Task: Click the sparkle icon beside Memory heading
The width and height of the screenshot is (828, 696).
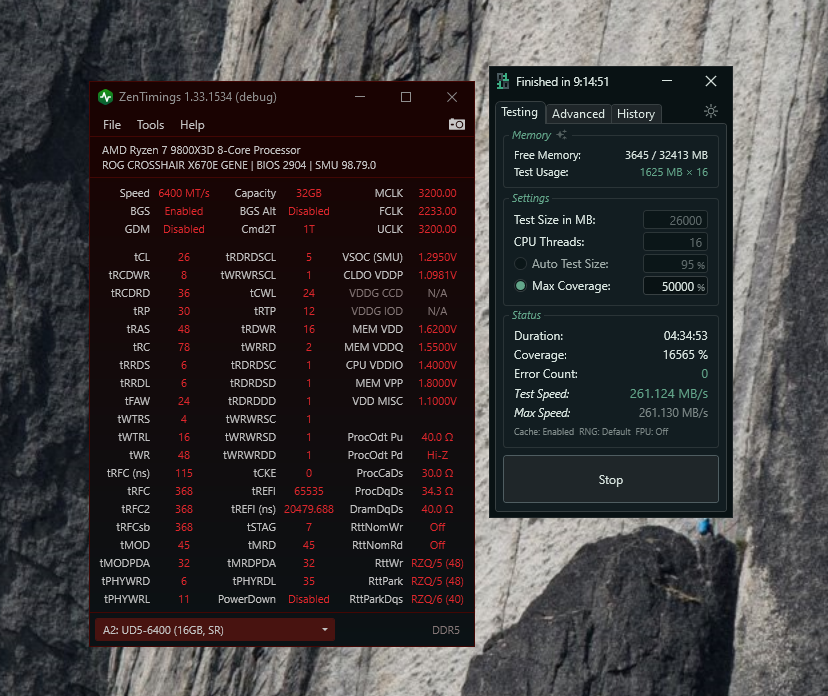Action: 561,135
